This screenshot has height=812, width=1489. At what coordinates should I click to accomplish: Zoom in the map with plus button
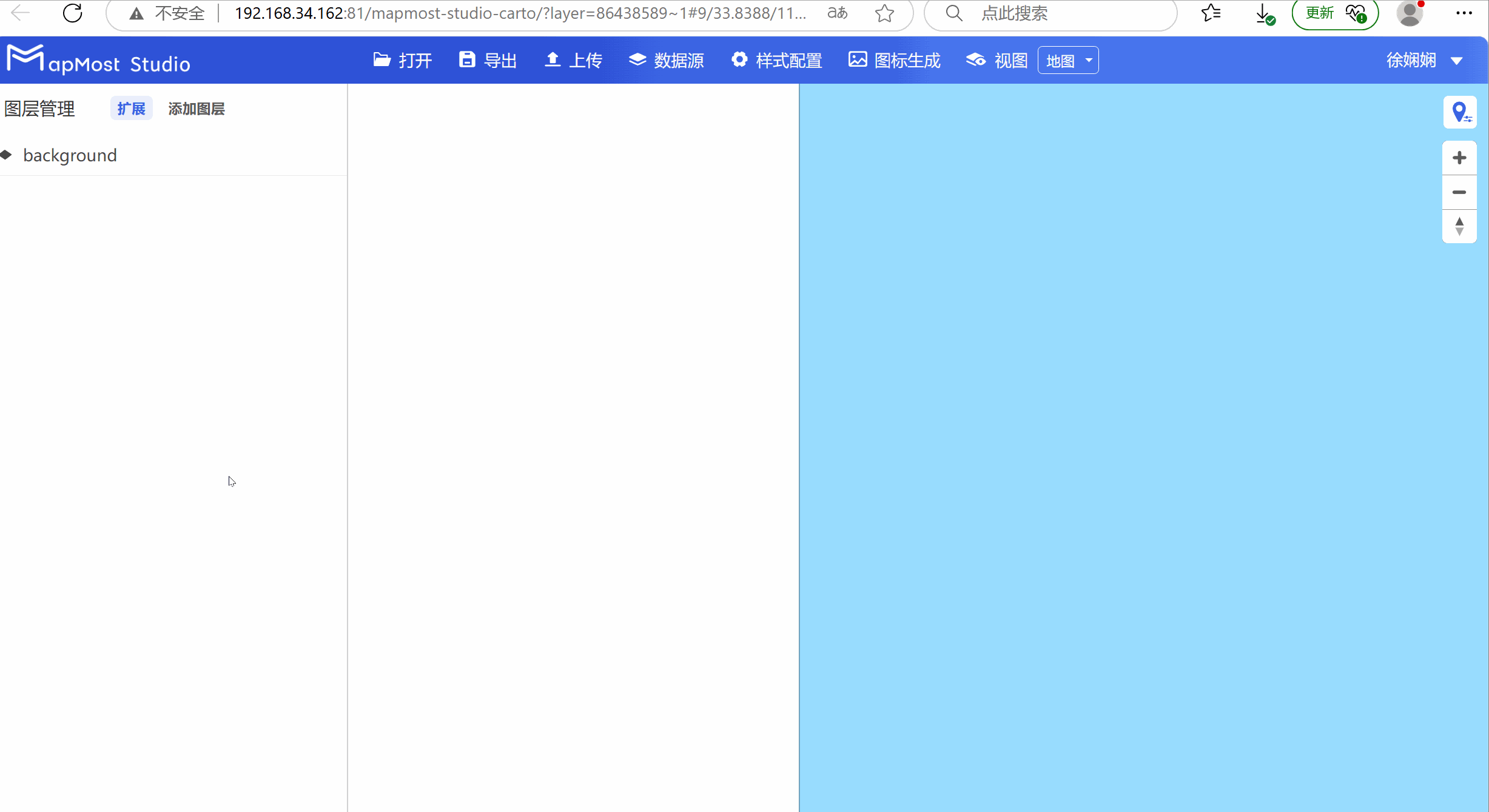coord(1460,158)
